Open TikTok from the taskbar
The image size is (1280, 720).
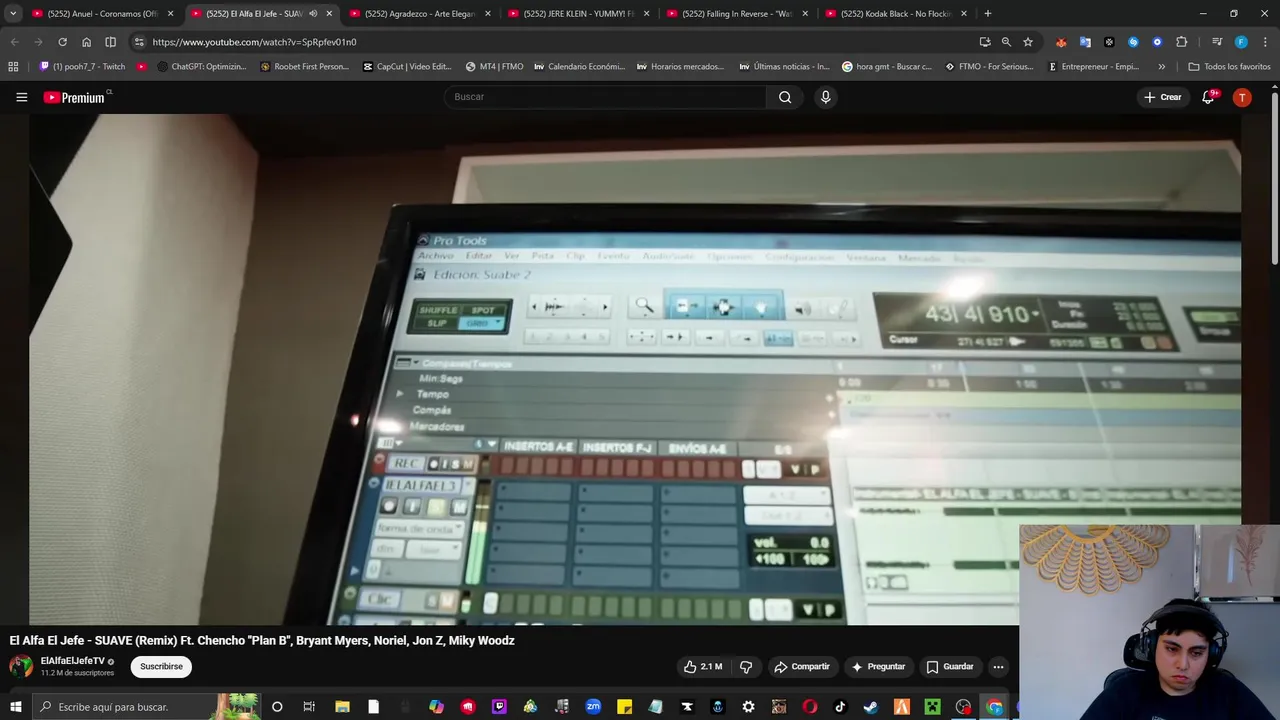(839, 707)
